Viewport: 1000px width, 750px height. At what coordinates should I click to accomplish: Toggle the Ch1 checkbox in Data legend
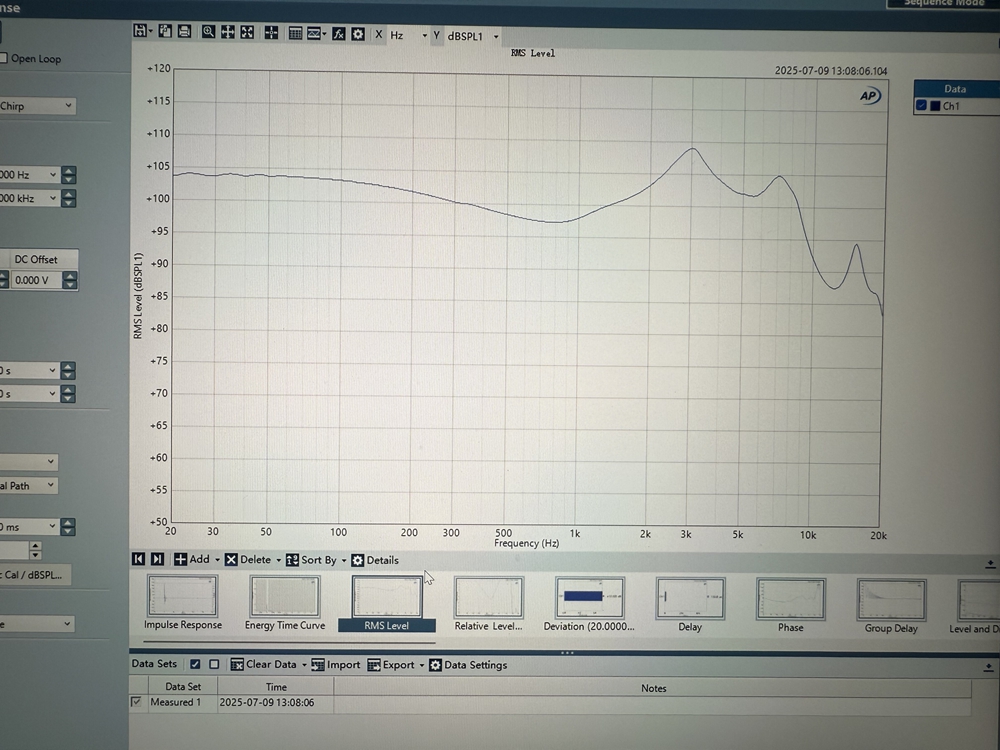(x=922, y=106)
